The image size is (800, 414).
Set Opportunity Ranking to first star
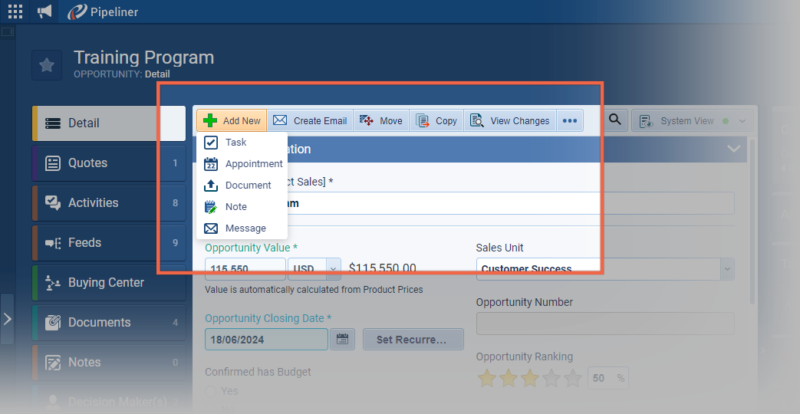pyautogui.click(x=487, y=378)
